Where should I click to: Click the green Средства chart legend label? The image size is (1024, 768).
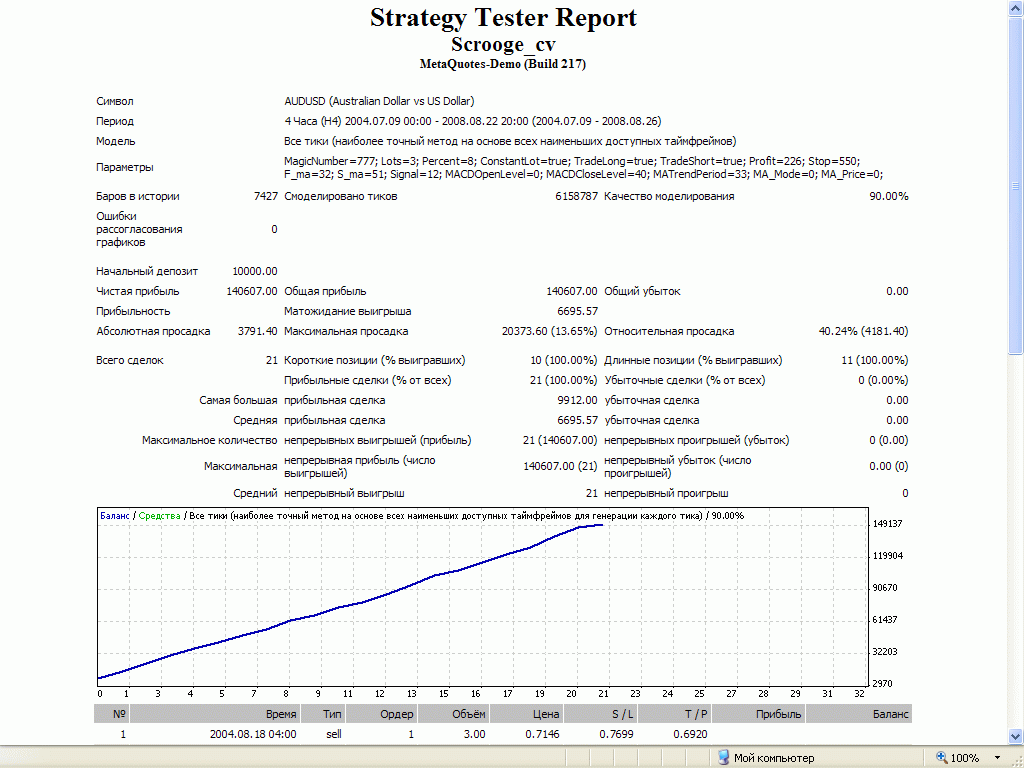point(159,516)
